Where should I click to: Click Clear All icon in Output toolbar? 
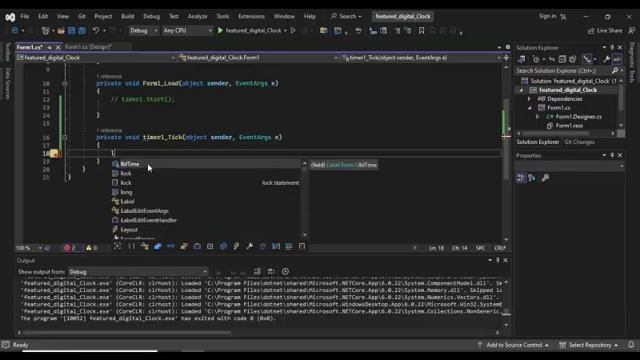click(257, 271)
